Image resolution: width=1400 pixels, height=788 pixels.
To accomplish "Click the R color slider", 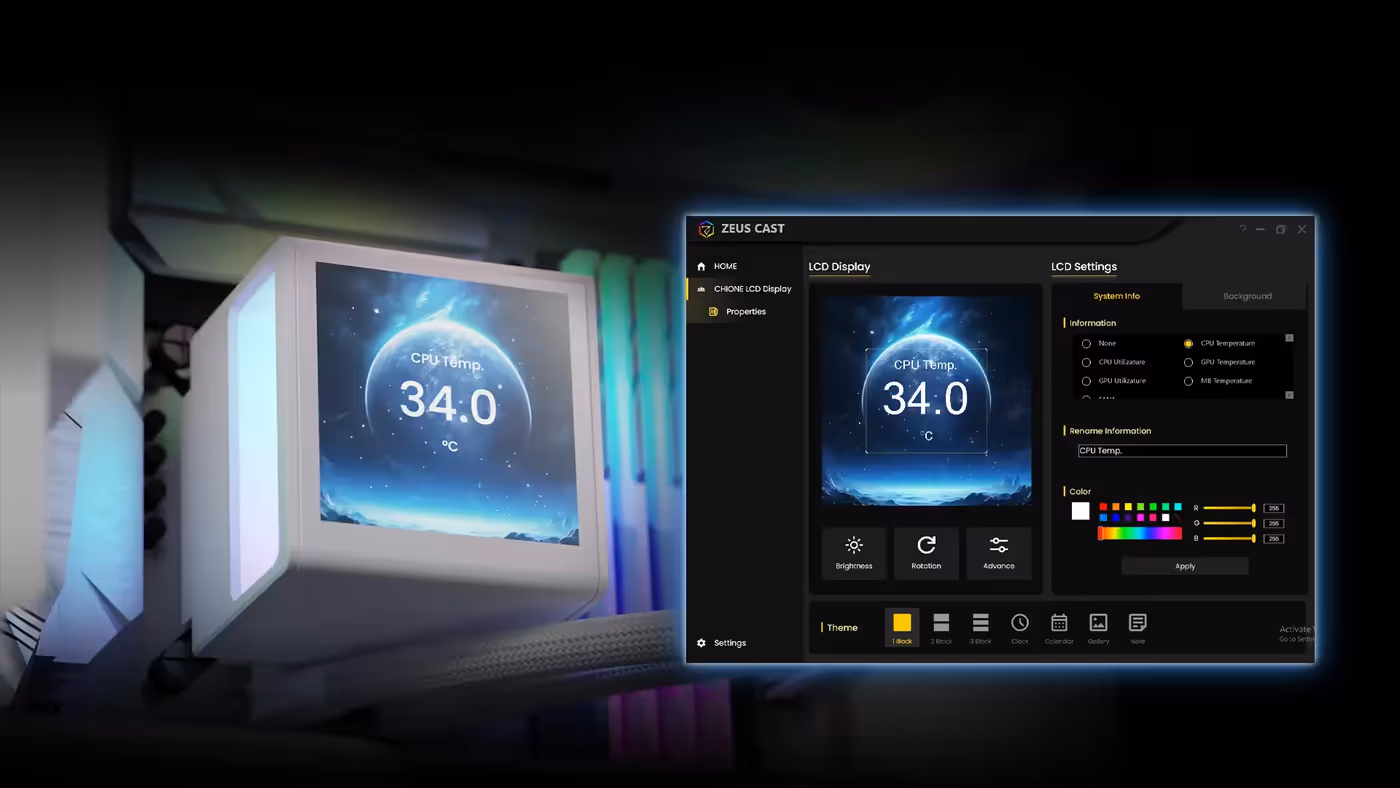I will coord(1230,508).
